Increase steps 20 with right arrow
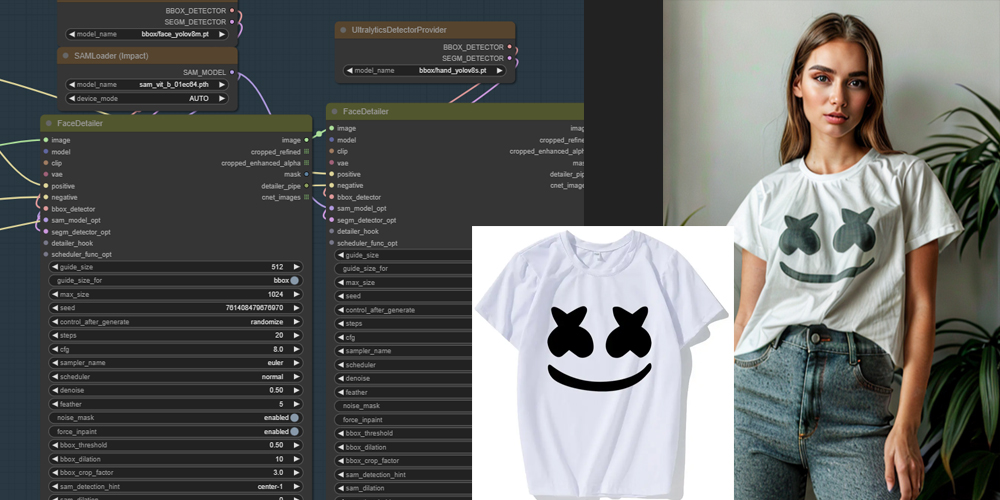1000x500 pixels. click(296, 335)
